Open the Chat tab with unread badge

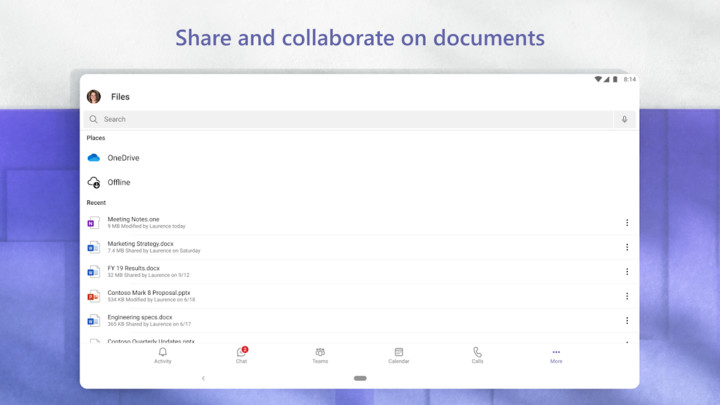[x=241, y=355]
